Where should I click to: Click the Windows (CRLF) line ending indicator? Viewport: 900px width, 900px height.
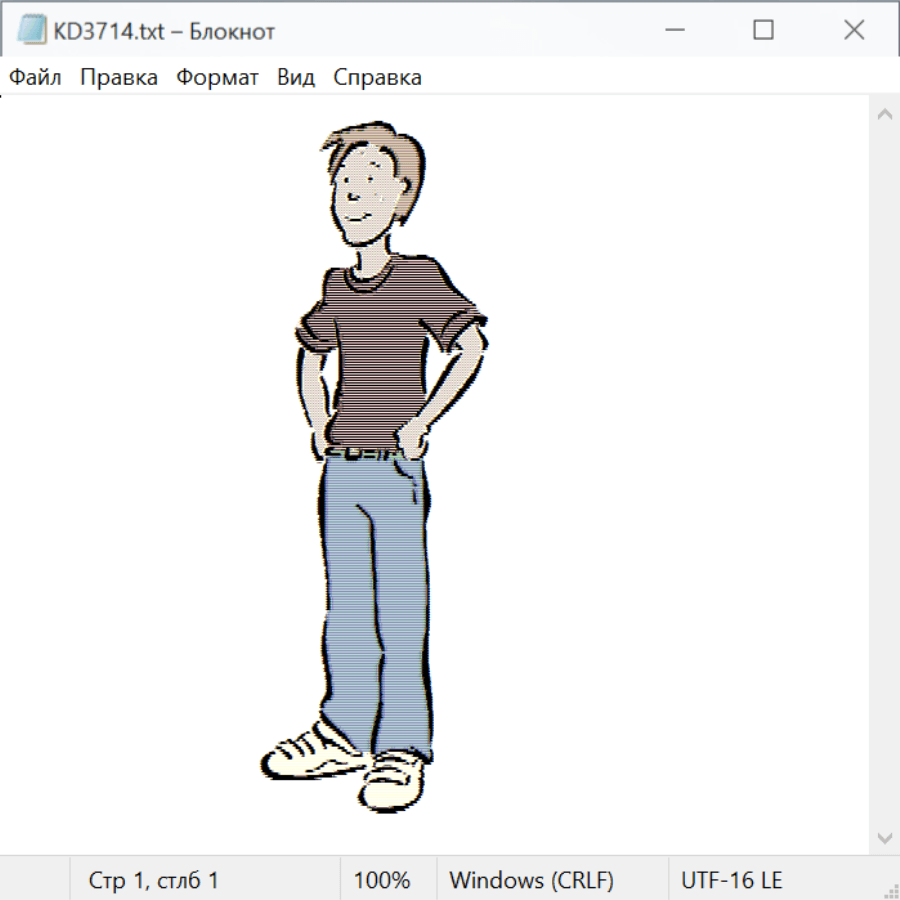(x=531, y=880)
